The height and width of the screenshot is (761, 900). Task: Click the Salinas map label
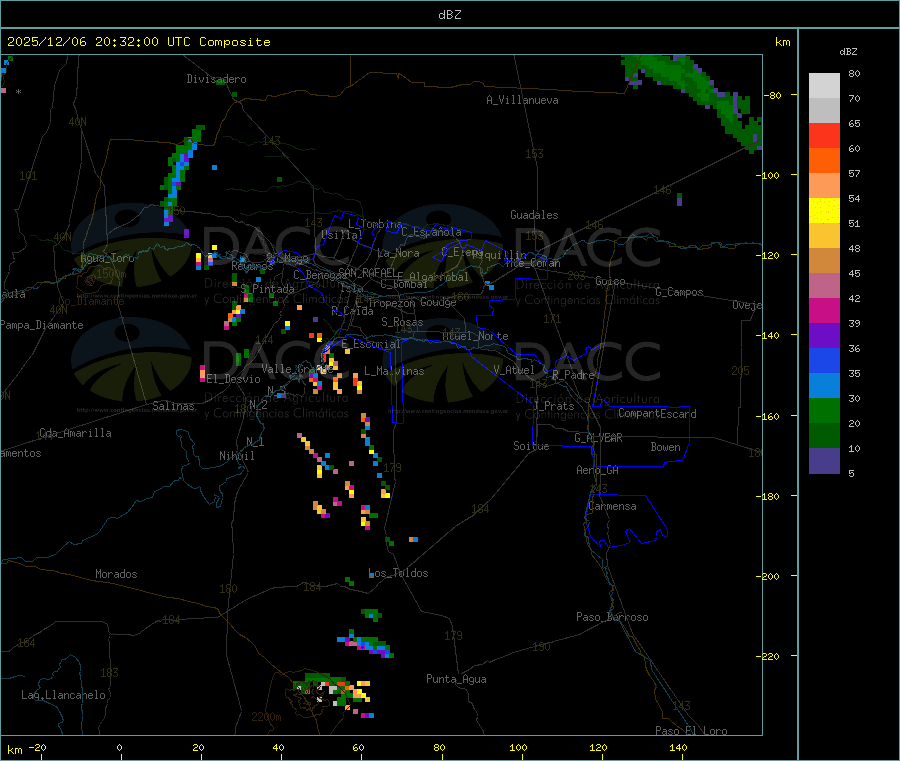pyautogui.click(x=173, y=406)
